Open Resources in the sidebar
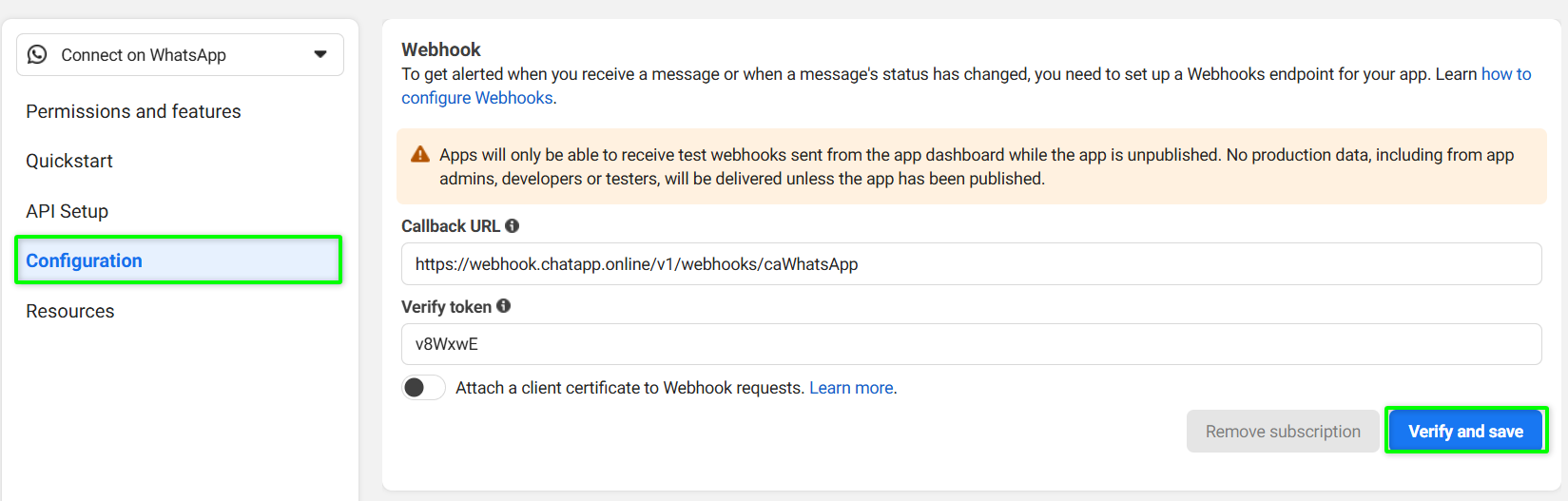 tap(70, 311)
